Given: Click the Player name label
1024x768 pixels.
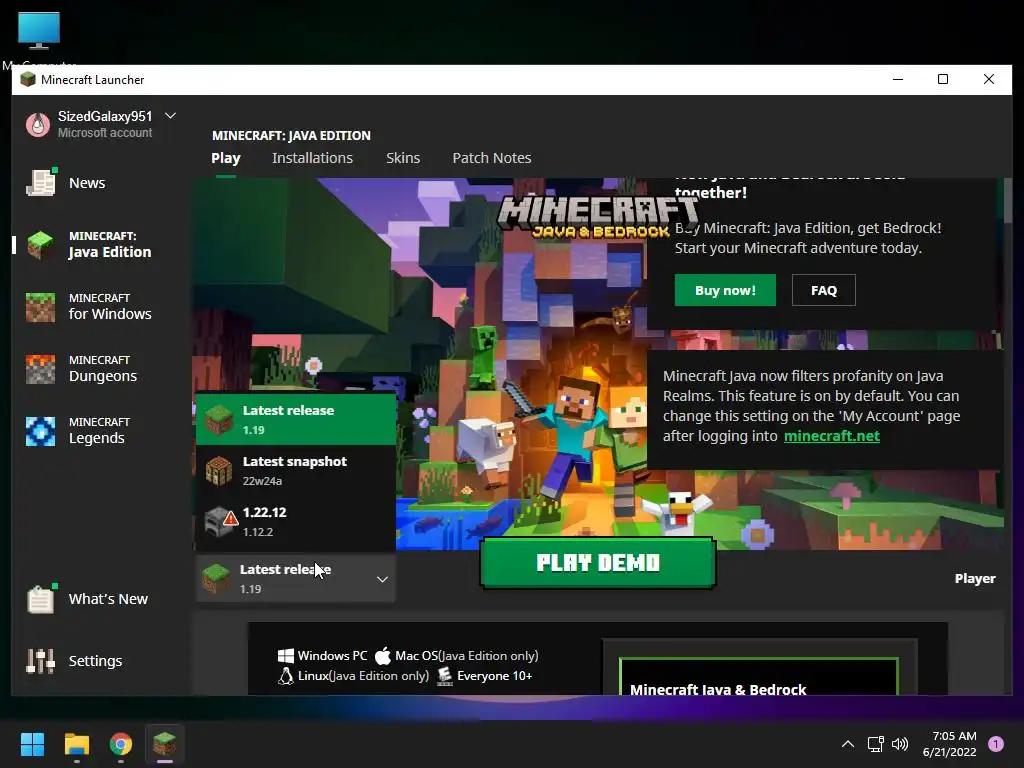Looking at the screenshot, I should tap(975, 579).
